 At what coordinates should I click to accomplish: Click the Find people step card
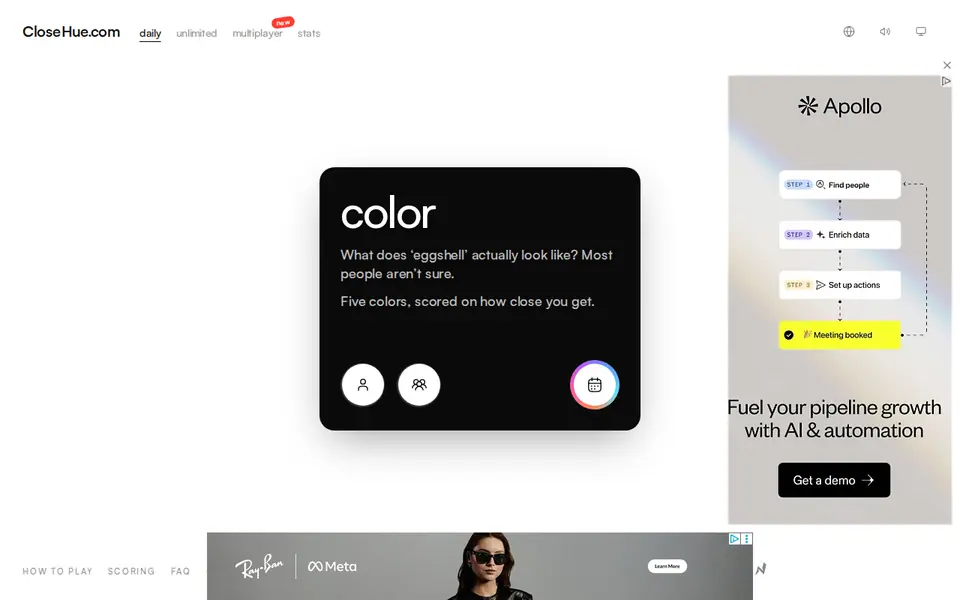click(839, 184)
